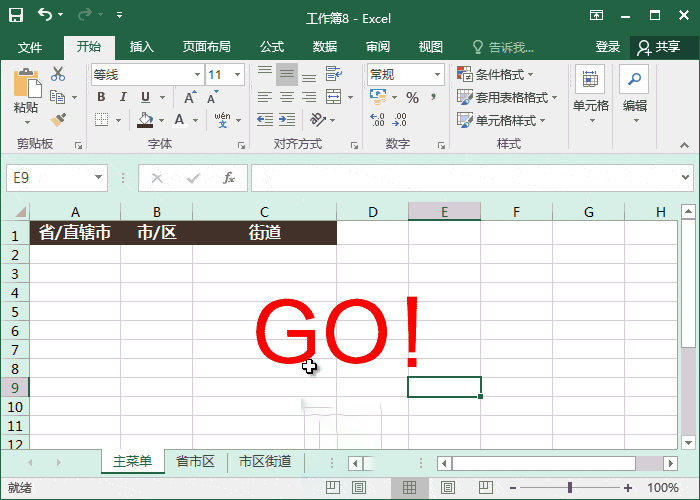Click the Select All corner triangle
Screen dimensions: 700x500
[21, 211]
